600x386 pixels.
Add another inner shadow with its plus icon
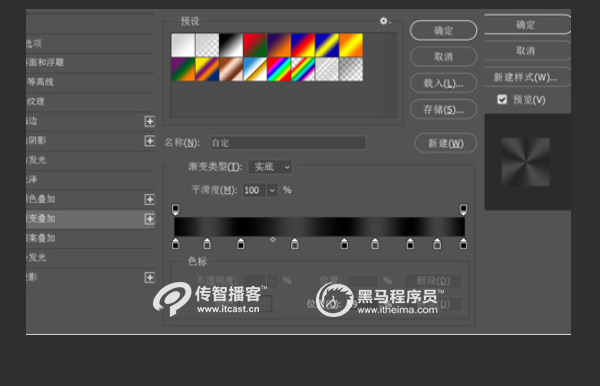coord(150,141)
